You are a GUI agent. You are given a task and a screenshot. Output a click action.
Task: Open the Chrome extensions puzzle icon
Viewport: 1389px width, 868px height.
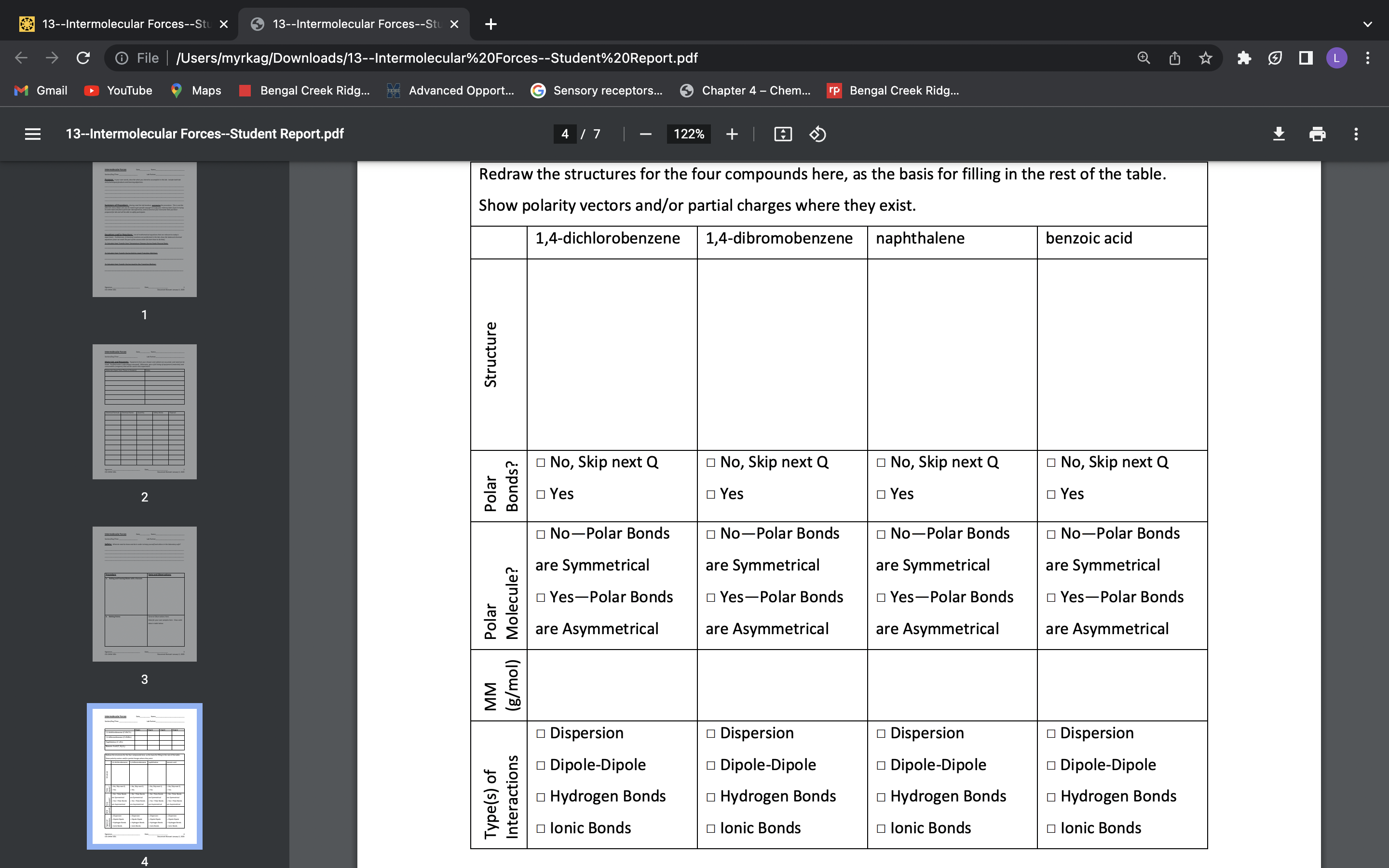point(1244,58)
